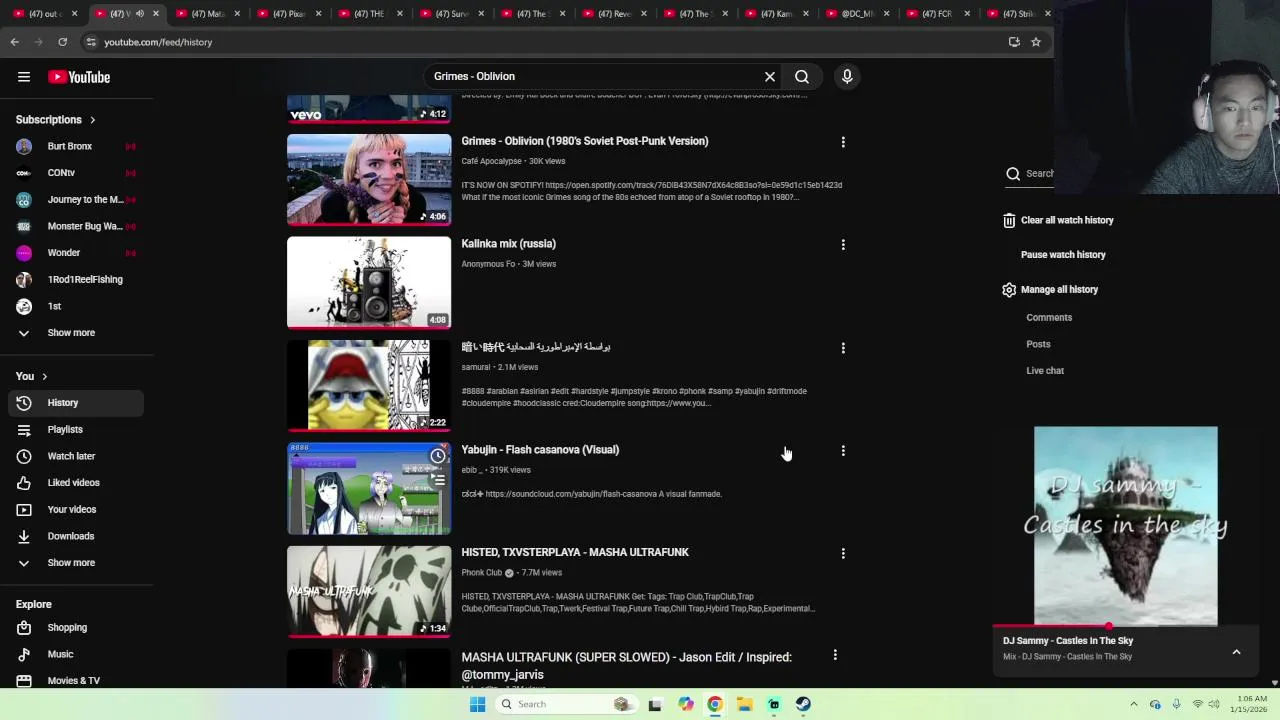Image resolution: width=1280 pixels, height=720 pixels.
Task: Click Chrome icon in taskbar
Action: point(715,704)
